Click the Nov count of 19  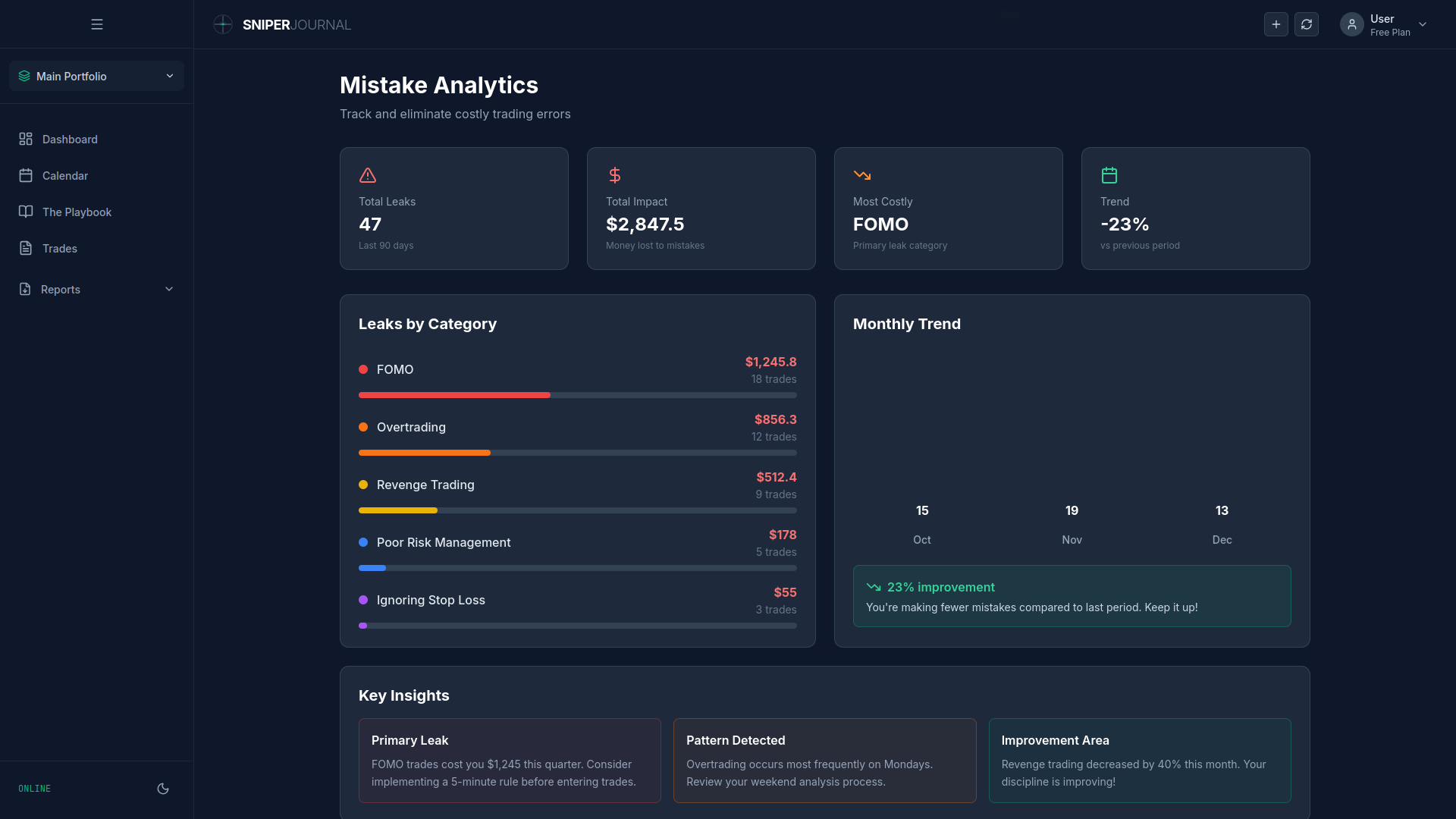coord(1072,510)
